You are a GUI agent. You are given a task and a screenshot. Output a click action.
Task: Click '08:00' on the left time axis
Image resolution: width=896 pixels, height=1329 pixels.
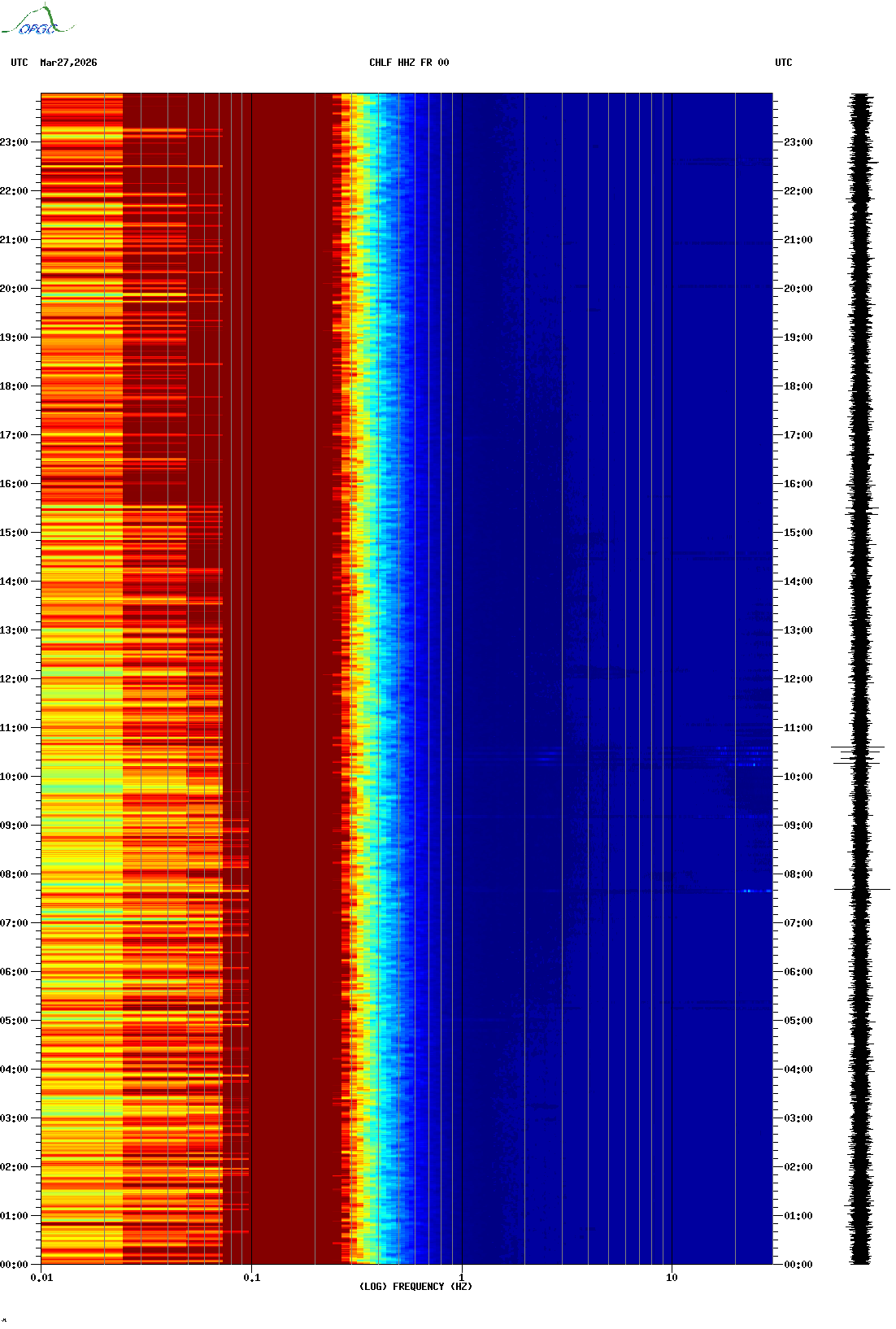pyautogui.click(x=14, y=874)
